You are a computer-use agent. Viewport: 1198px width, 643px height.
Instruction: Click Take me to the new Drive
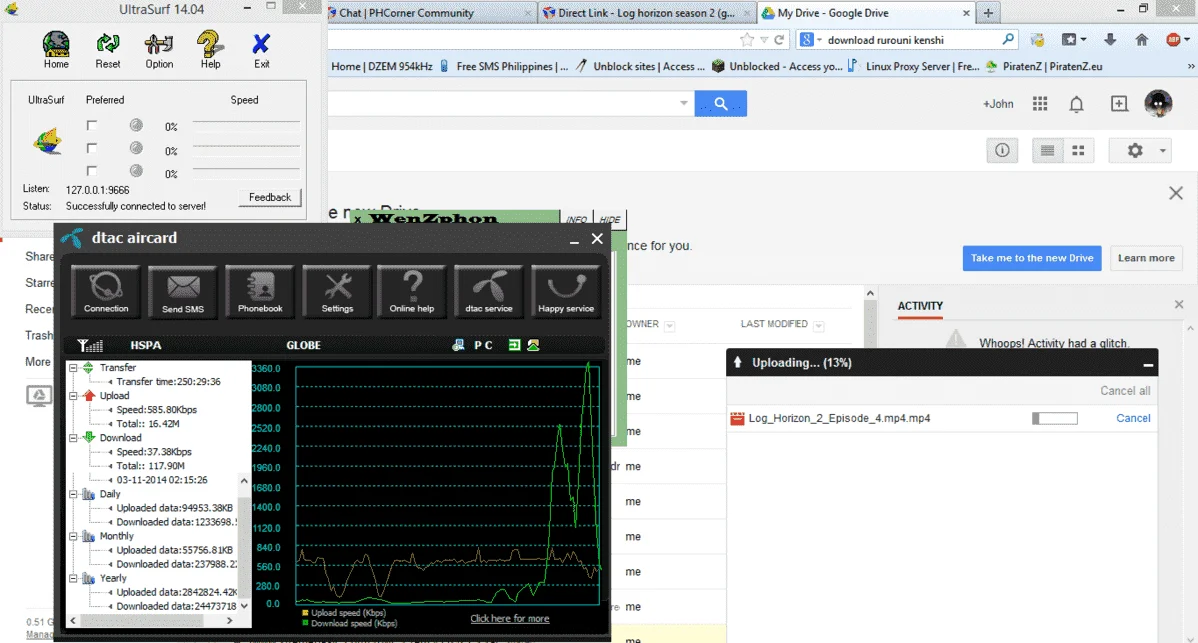point(1031,258)
